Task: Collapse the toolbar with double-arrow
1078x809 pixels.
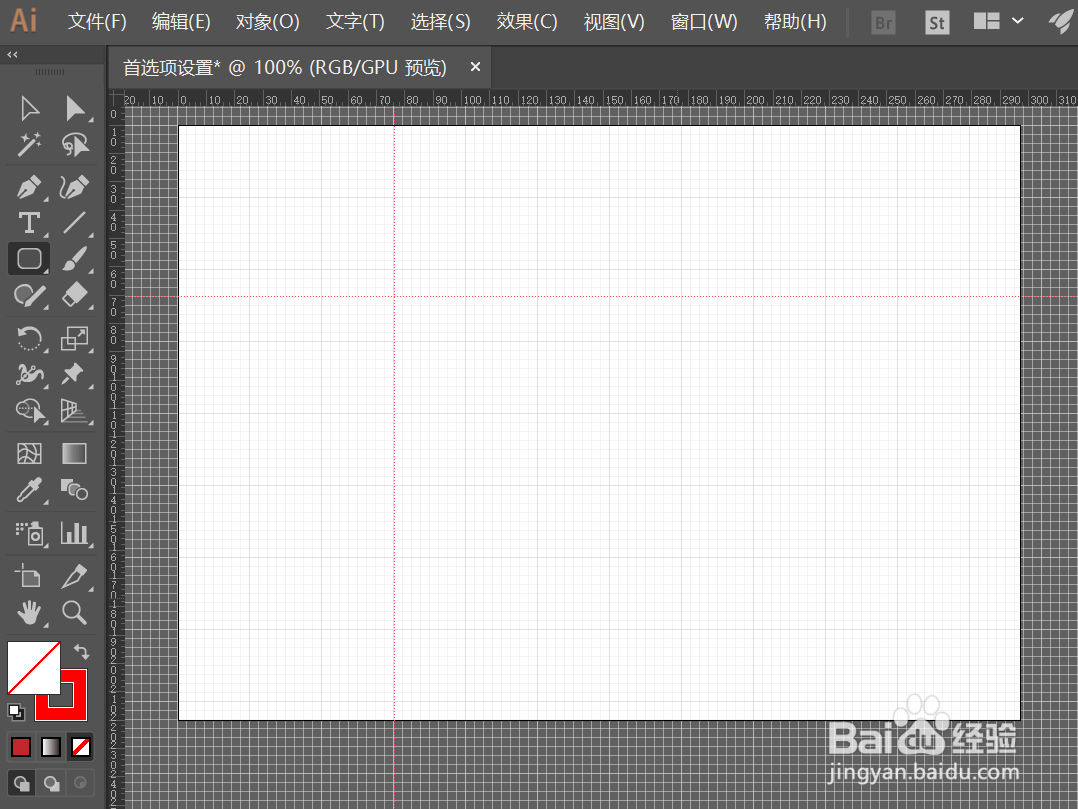Action: tap(12, 54)
